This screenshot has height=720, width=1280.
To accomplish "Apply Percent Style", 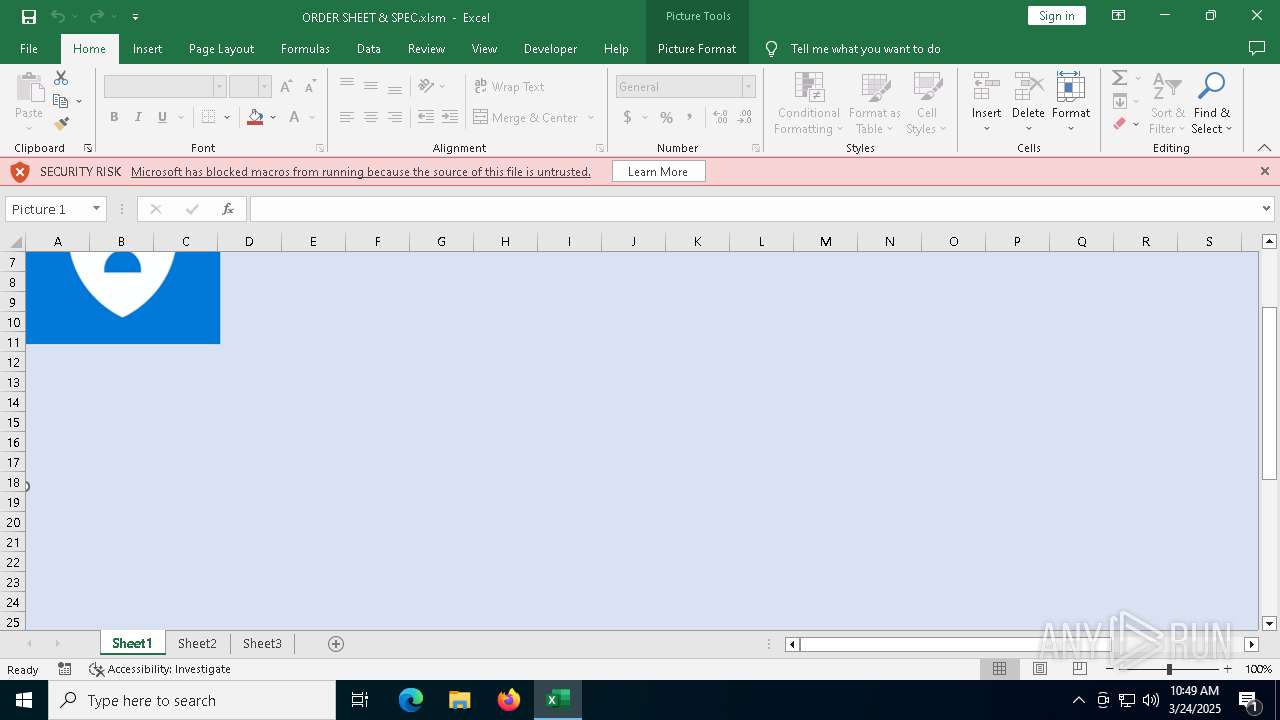I will click(x=666, y=117).
